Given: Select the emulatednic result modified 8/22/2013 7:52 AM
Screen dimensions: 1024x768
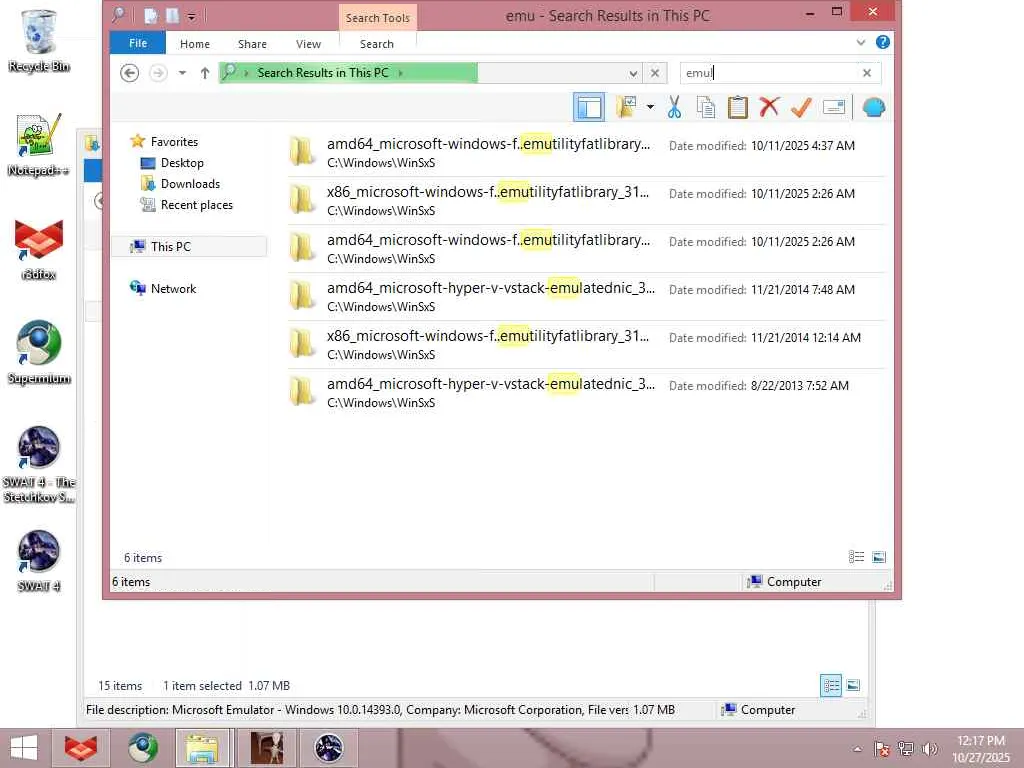Looking at the screenshot, I should (x=586, y=392).
